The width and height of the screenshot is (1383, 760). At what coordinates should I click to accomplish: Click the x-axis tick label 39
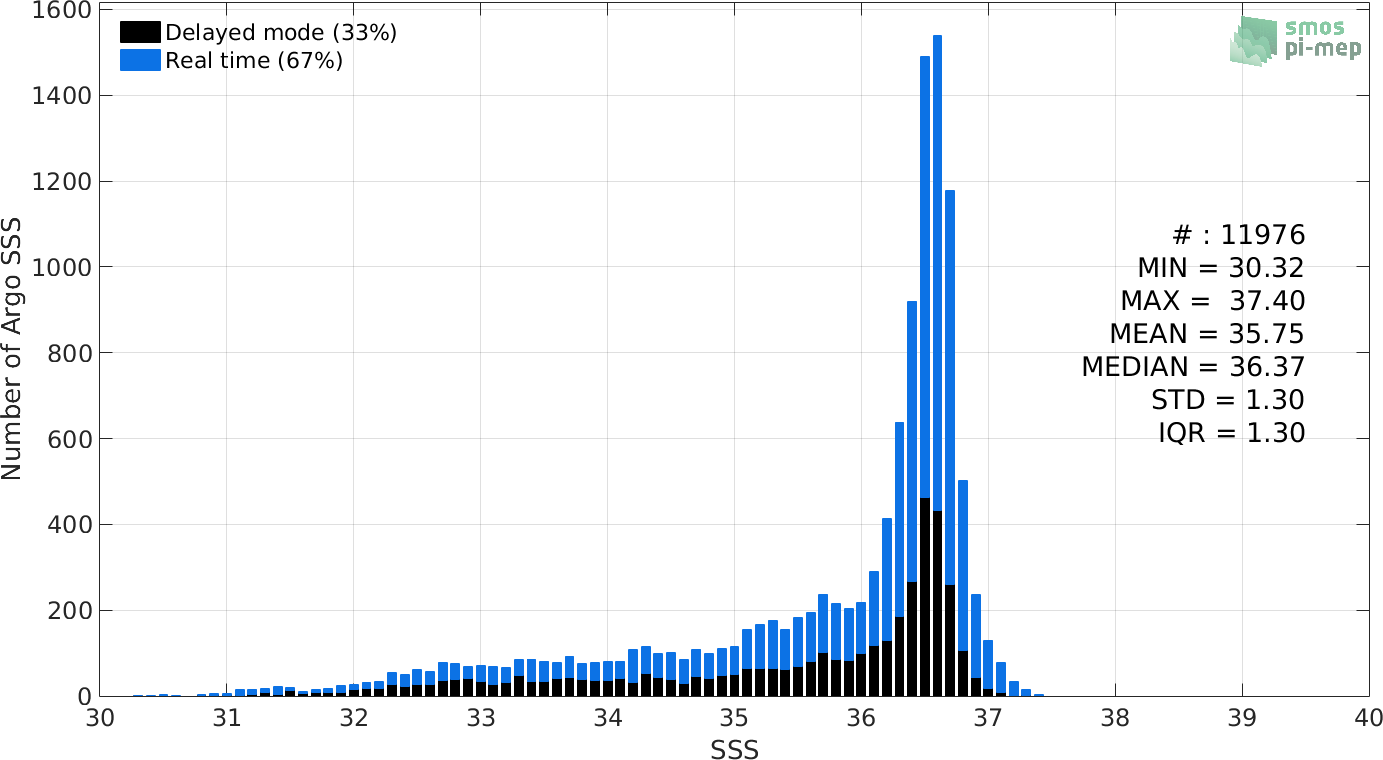coord(1242,719)
